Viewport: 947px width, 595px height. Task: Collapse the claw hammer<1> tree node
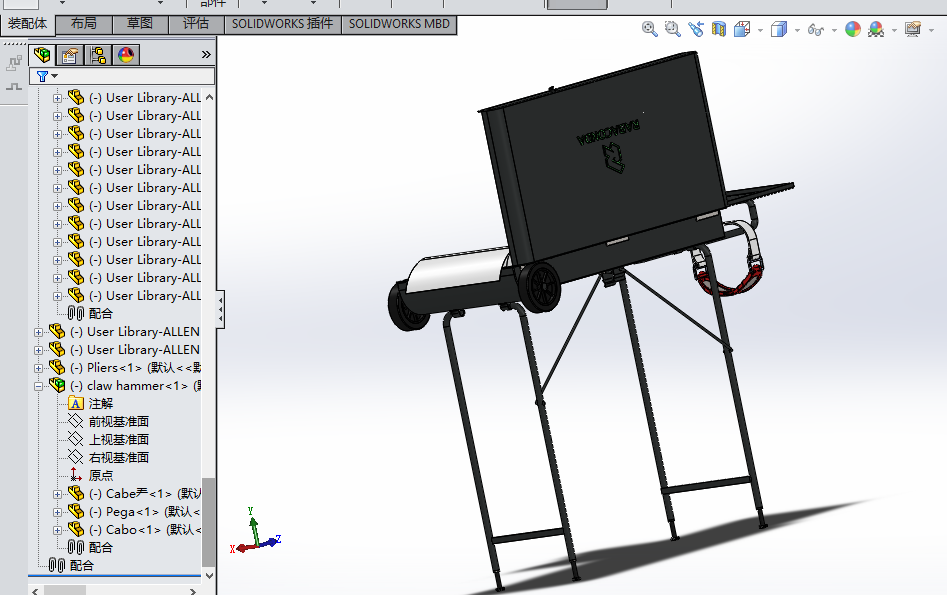pos(39,386)
